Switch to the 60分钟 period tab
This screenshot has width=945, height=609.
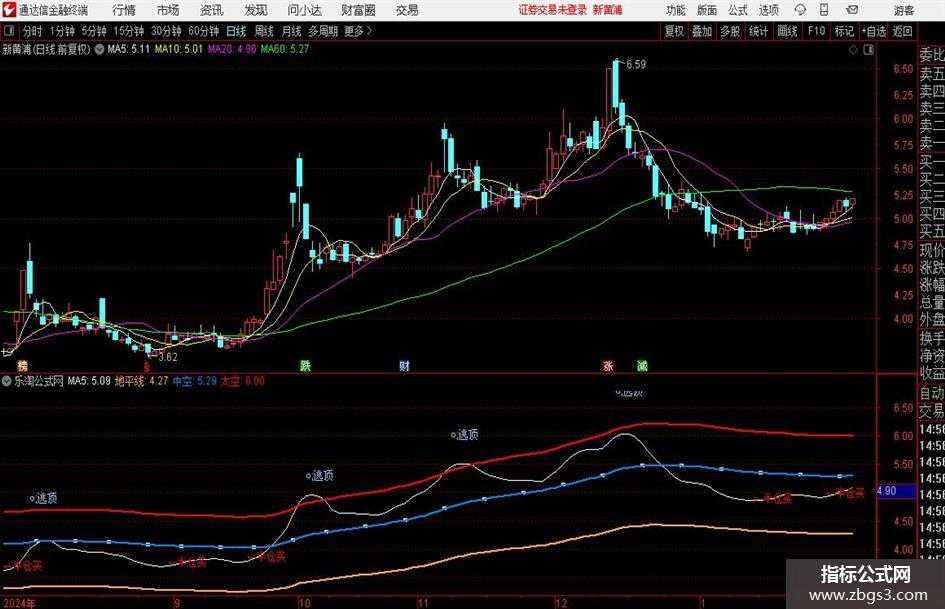pyautogui.click(x=204, y=31)
